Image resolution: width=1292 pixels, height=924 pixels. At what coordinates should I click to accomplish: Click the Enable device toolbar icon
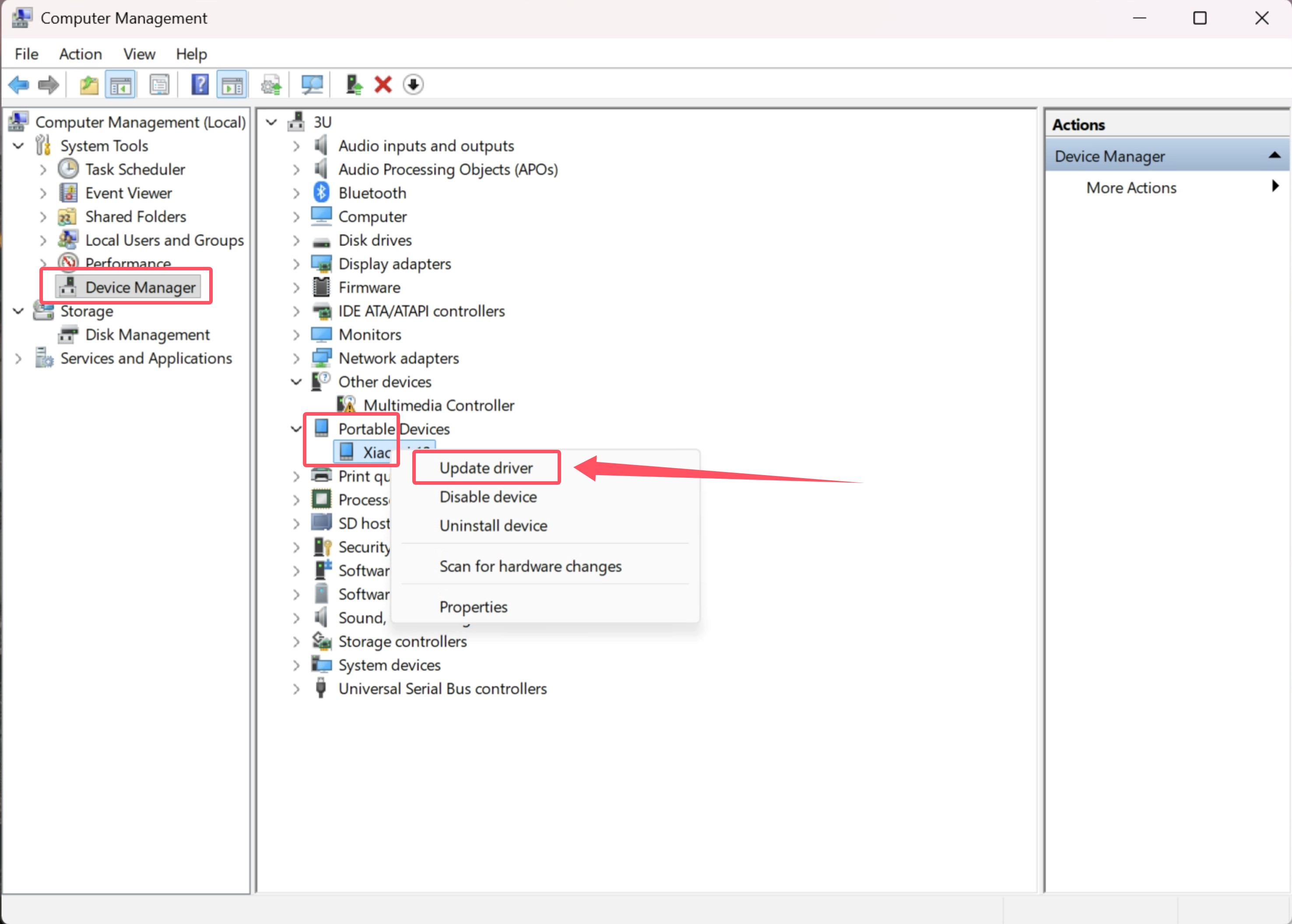click(354, 85)
